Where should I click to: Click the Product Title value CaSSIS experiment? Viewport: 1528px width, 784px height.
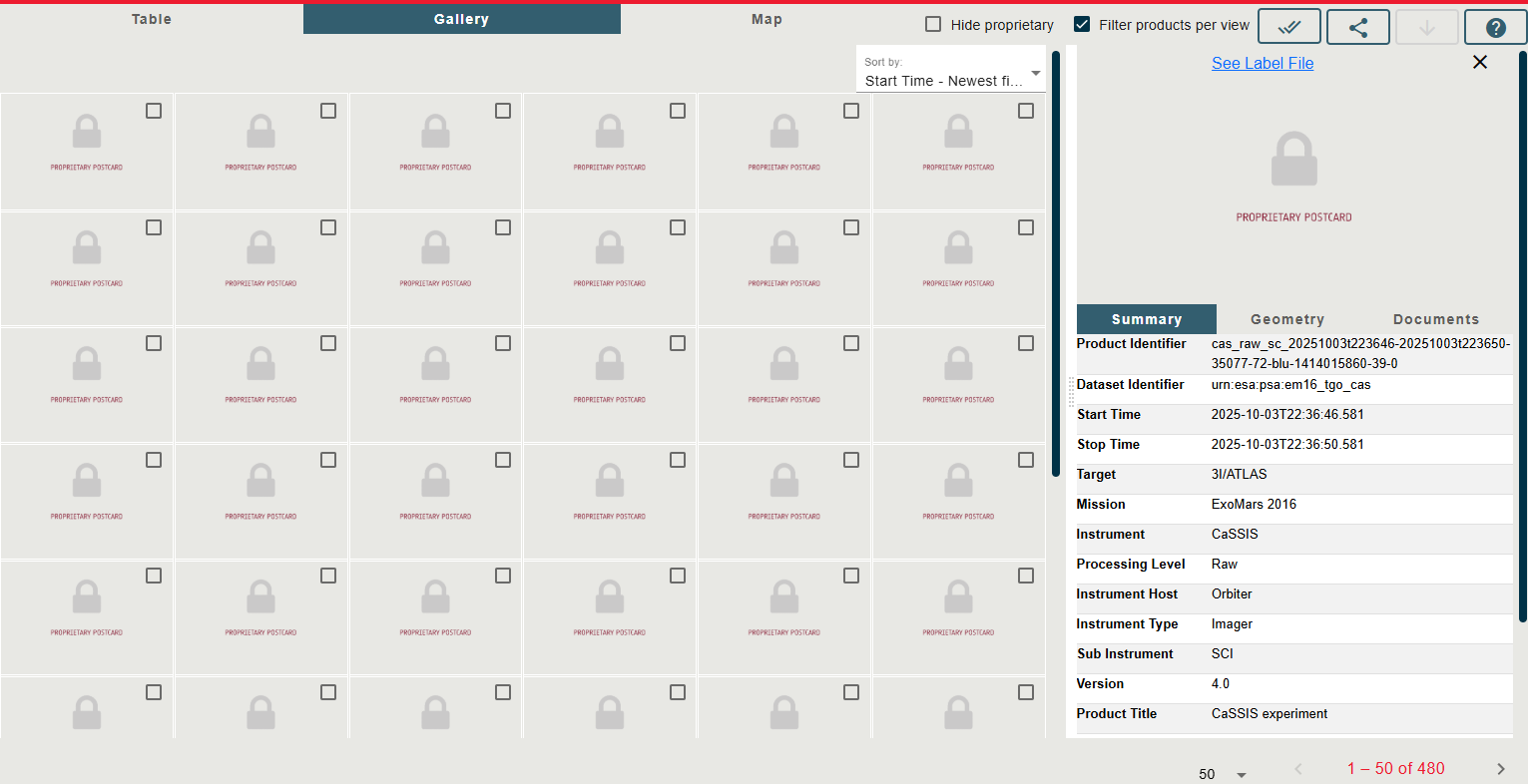click(1270, 714)
